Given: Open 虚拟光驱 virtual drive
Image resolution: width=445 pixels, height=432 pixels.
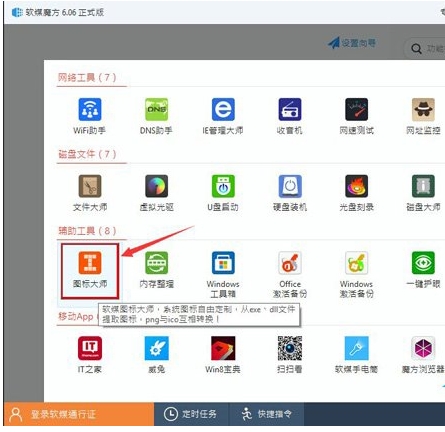Looking at the screenshot, I should (156, 193).
